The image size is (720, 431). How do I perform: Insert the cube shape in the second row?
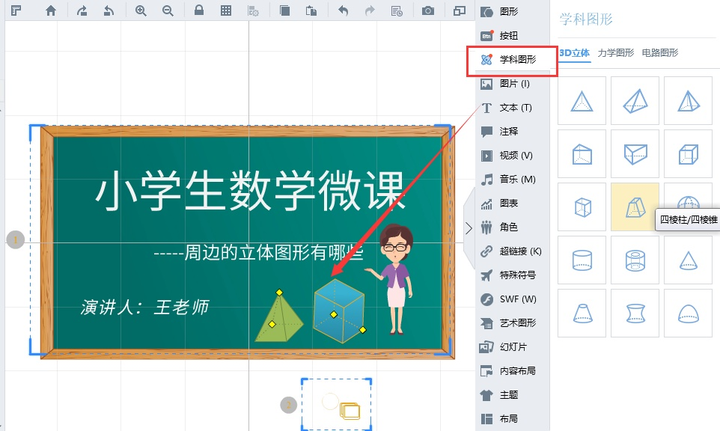click(688, 154)
